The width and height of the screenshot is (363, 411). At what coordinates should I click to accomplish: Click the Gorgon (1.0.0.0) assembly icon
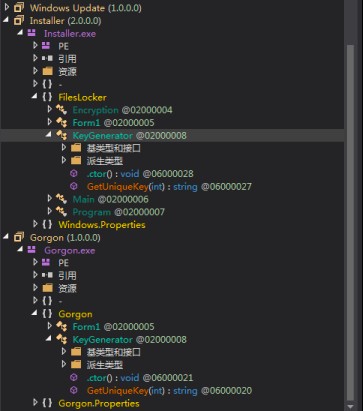click(x=19, y=237)
